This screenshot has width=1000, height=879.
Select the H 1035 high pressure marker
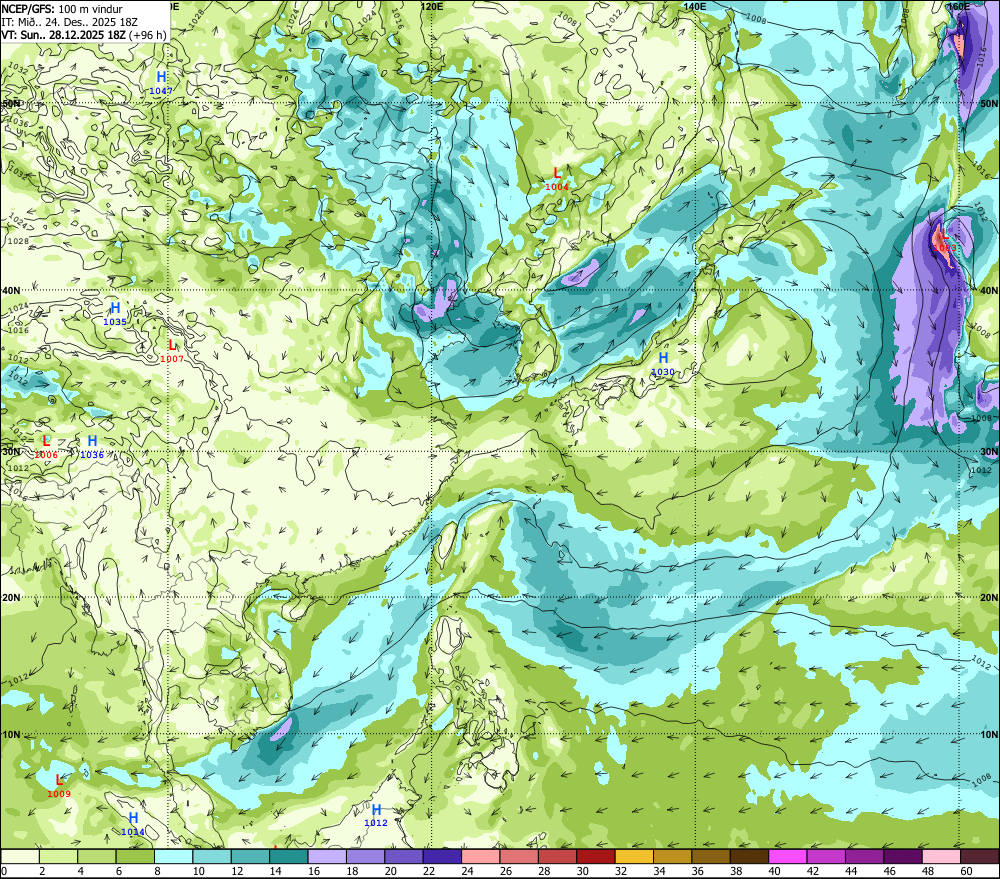point(115,315)
